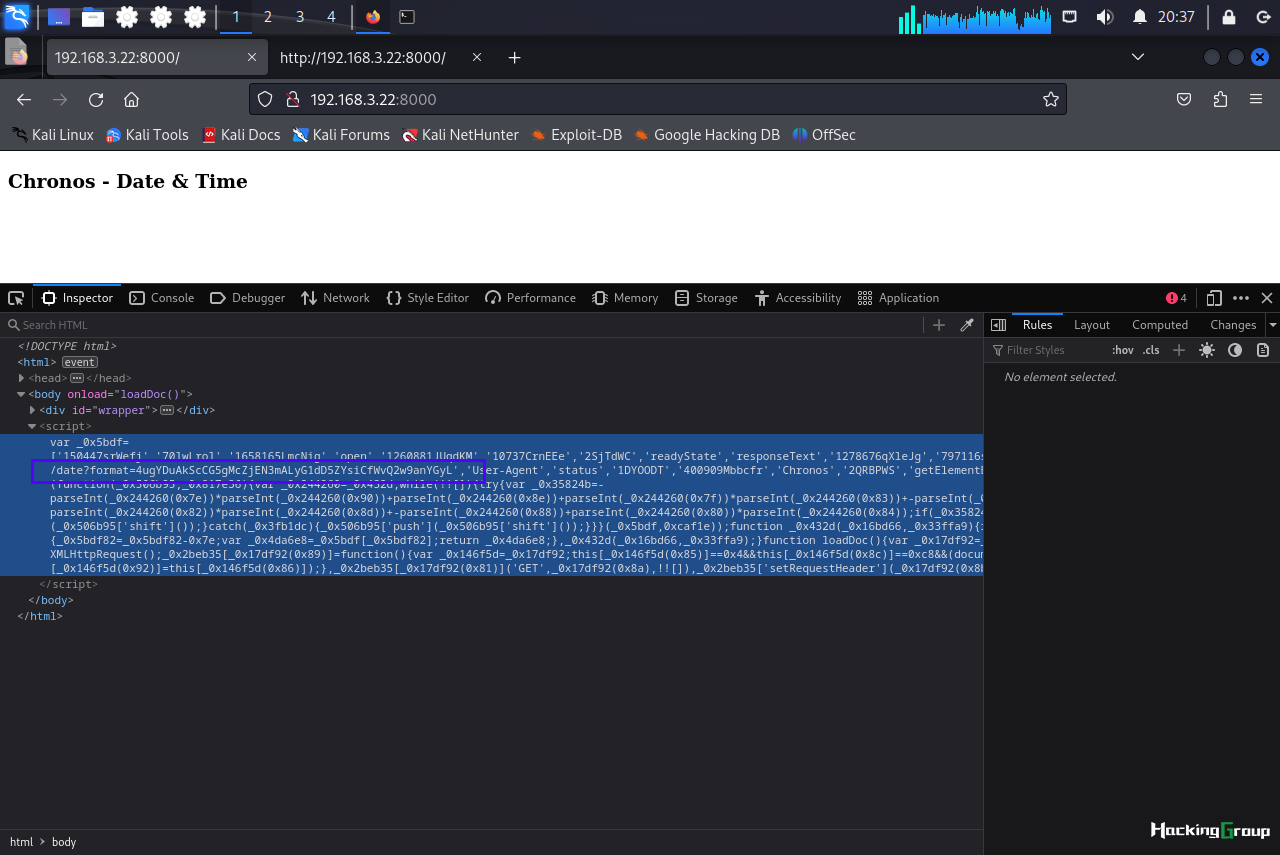Add a new node with plus icon
This screenshot has height=855, width=1280.
[x=939, y=325]
